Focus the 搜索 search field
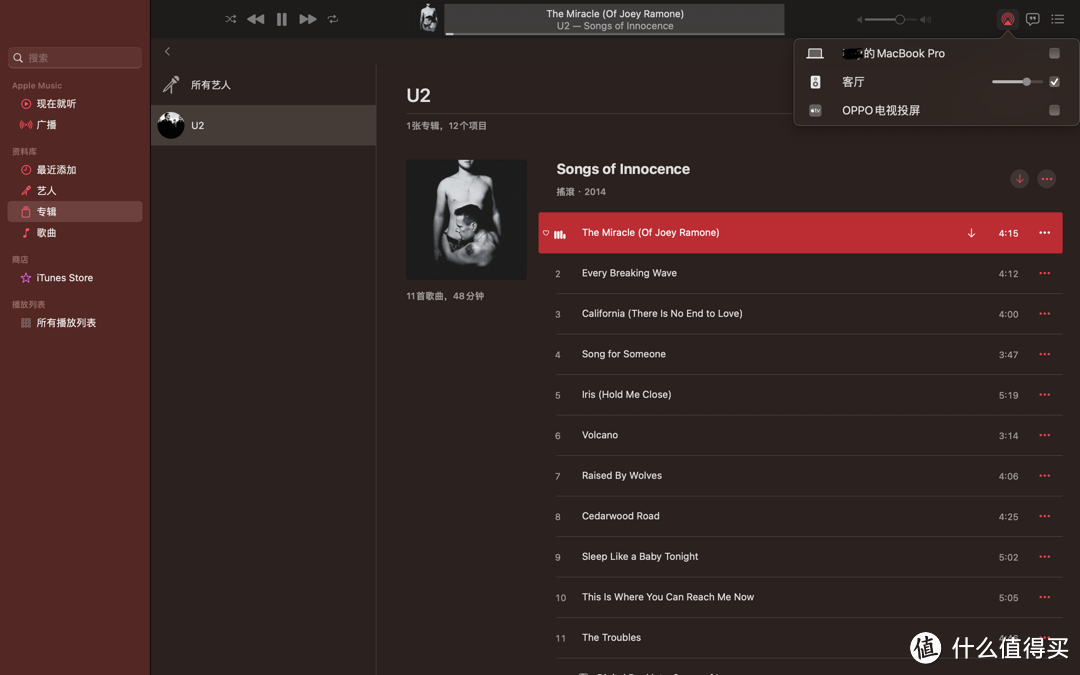 tap(75, 58)
